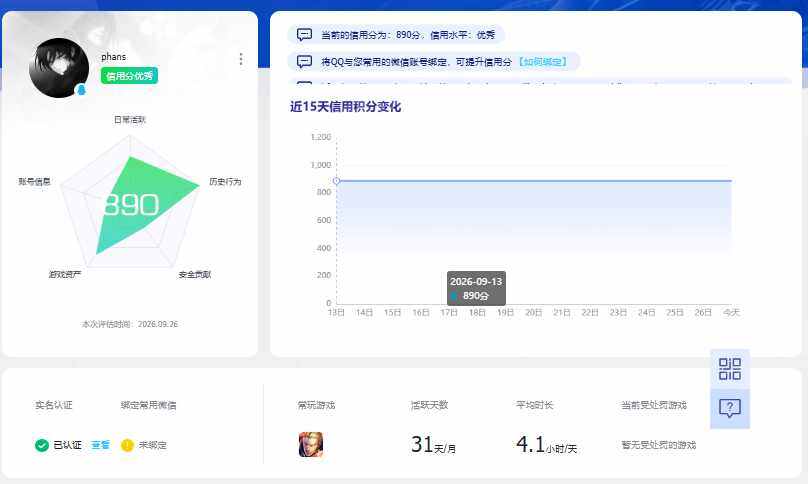Click the 历史行为 radar label
Screen dimensions: 808x484
click(x=225, y=181)
